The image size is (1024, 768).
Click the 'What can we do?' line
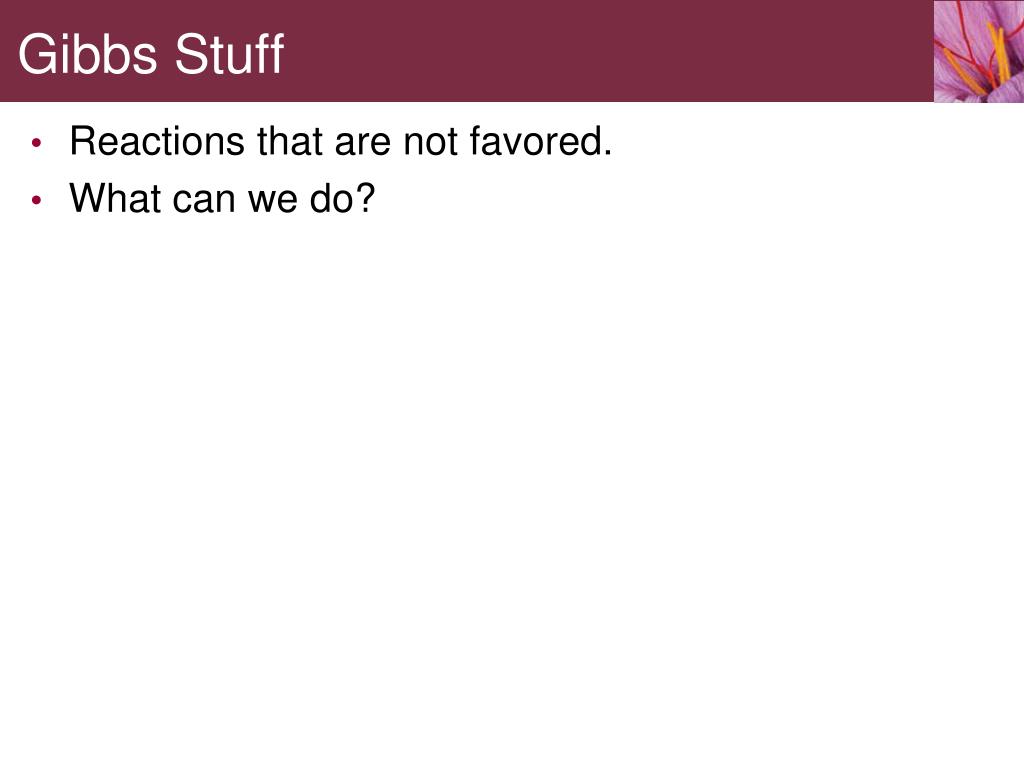(x=222, y=198)
